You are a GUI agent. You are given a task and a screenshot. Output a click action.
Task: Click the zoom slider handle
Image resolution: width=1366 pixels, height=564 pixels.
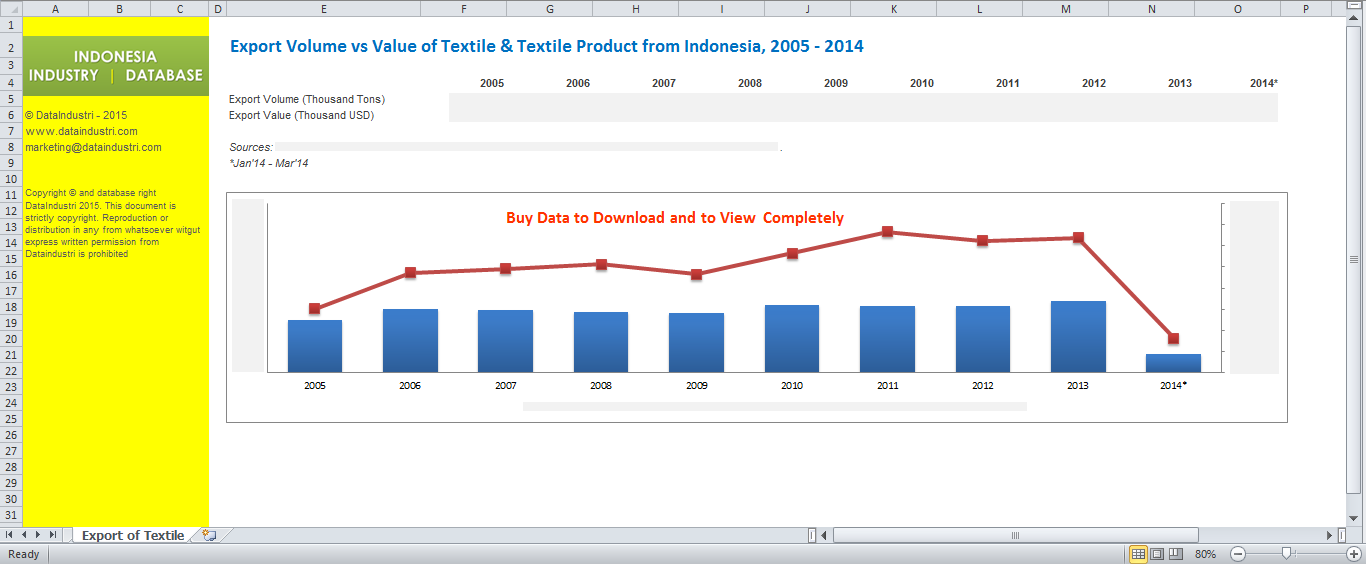click(1286, 554)
